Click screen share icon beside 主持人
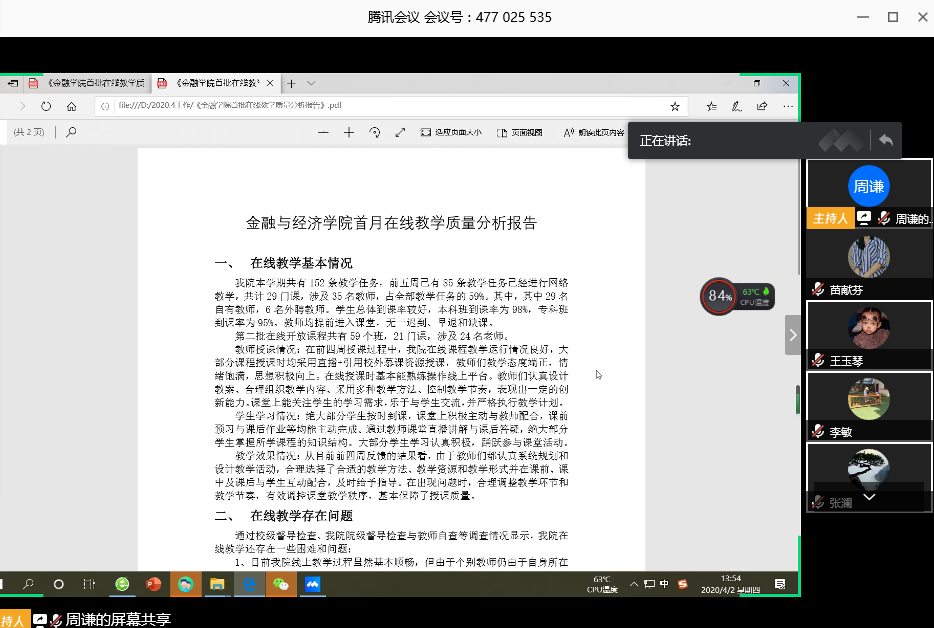This screenshot has height=628, width=934. click(x=864, y=218)
